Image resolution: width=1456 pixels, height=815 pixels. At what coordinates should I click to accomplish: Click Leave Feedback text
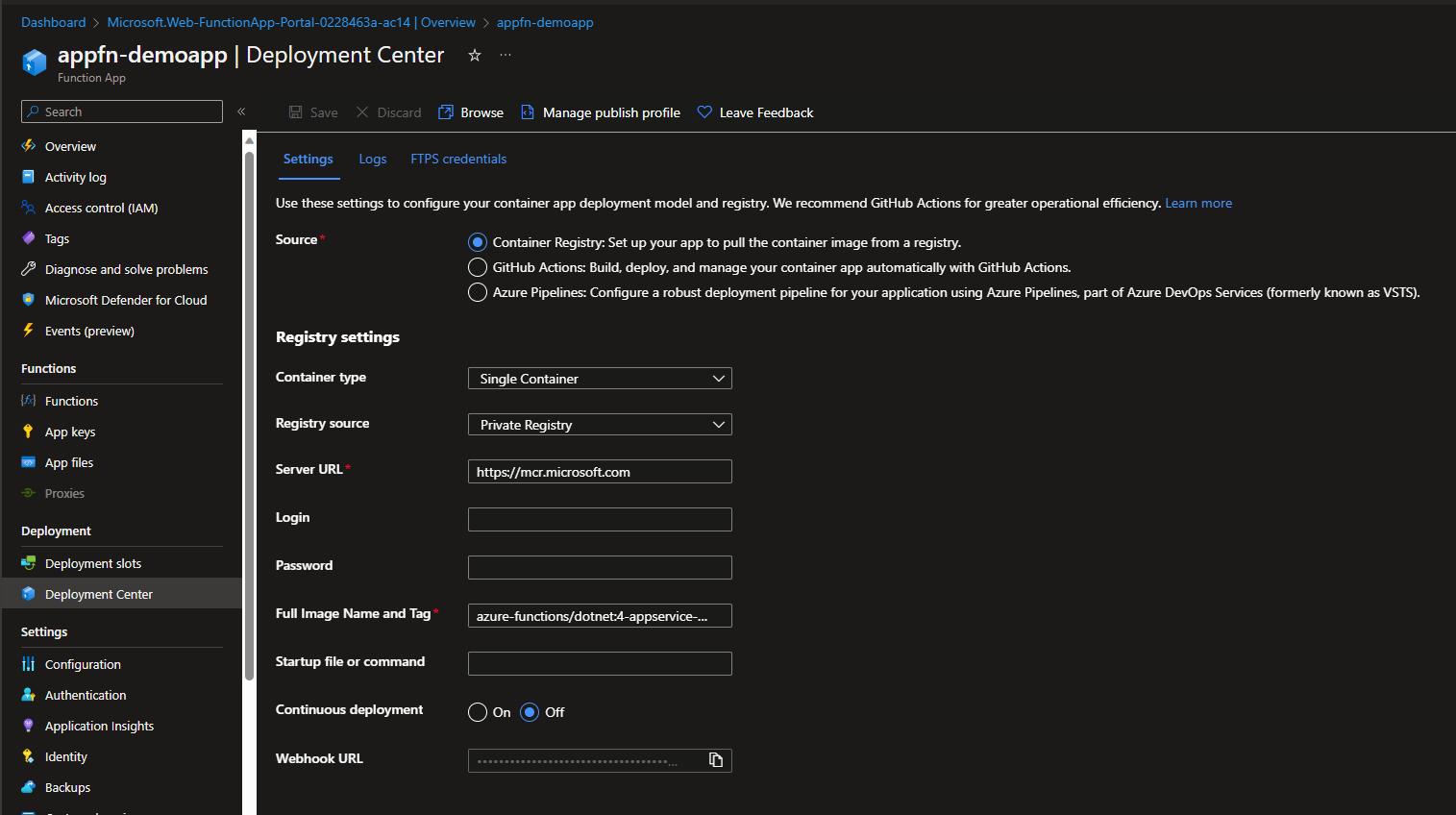pyautogui.click(x=766, y=112)
